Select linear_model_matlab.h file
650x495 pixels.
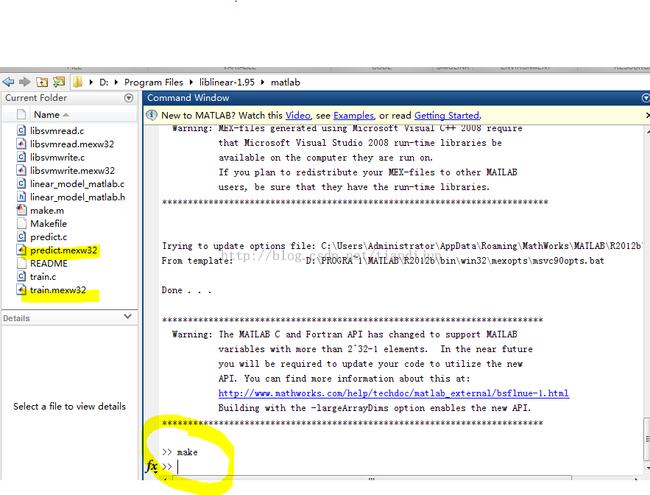78,197
